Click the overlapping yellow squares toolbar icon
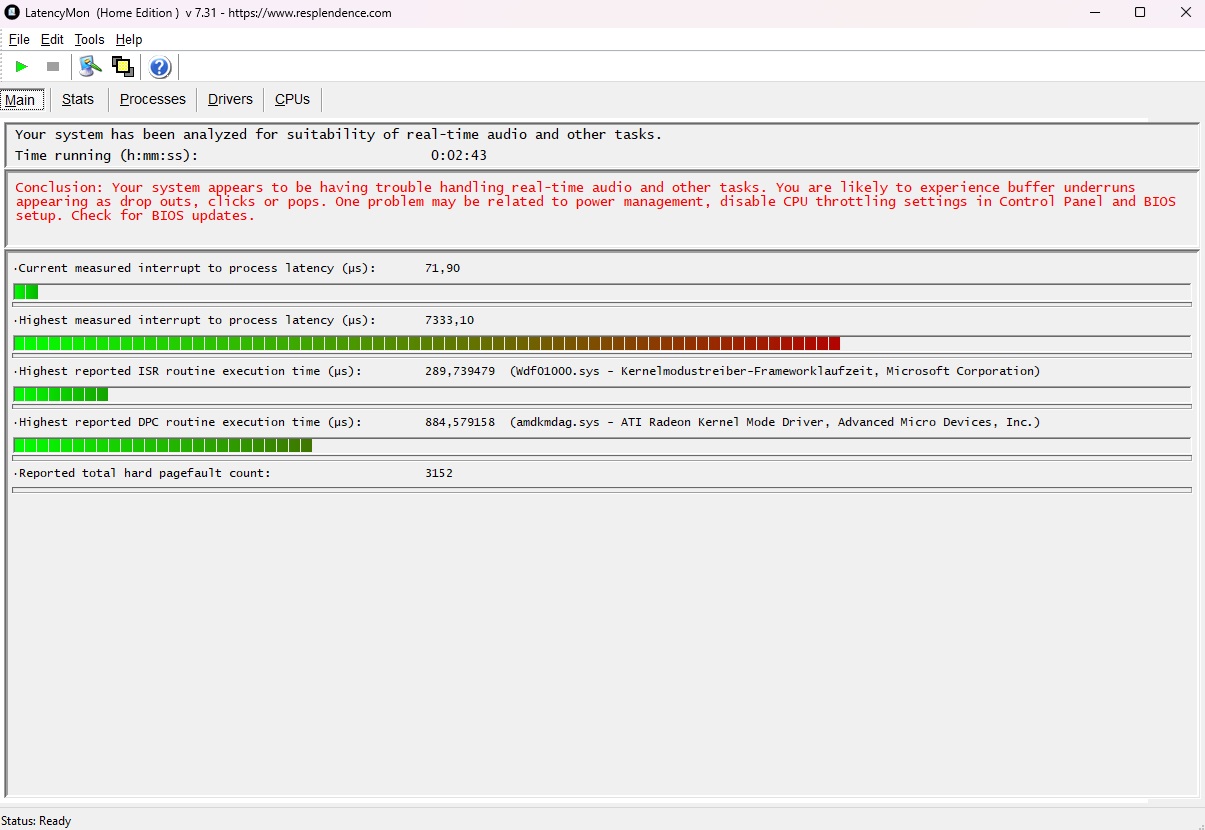 [x=123, y=67]
